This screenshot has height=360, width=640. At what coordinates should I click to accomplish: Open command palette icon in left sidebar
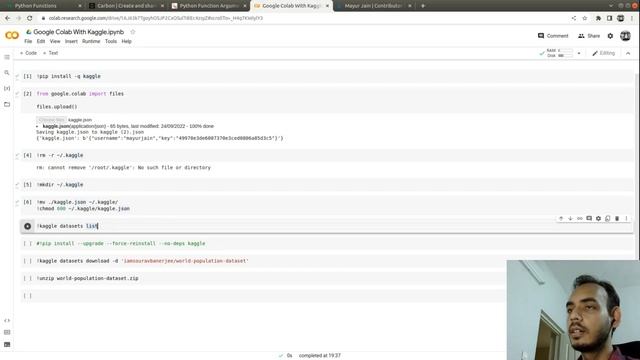[x=7, y=332]
